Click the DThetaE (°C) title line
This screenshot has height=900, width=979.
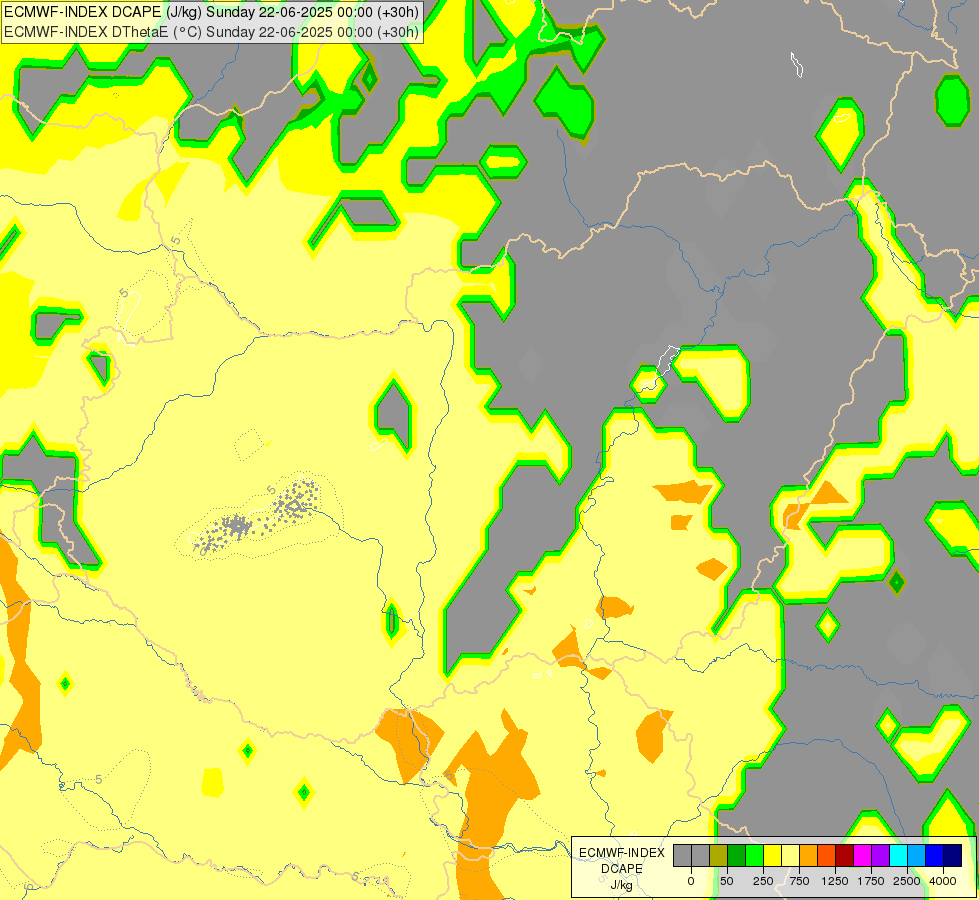[x=212, y=32]
